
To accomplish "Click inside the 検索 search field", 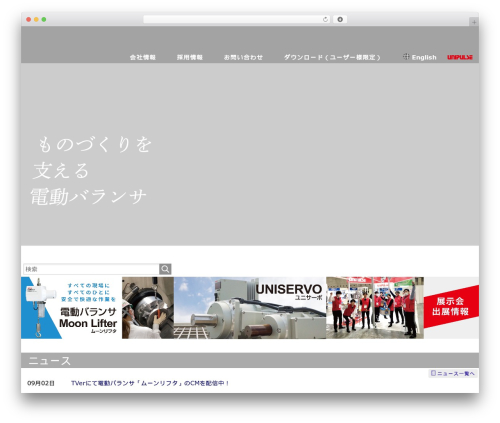I will click(91, 269).
